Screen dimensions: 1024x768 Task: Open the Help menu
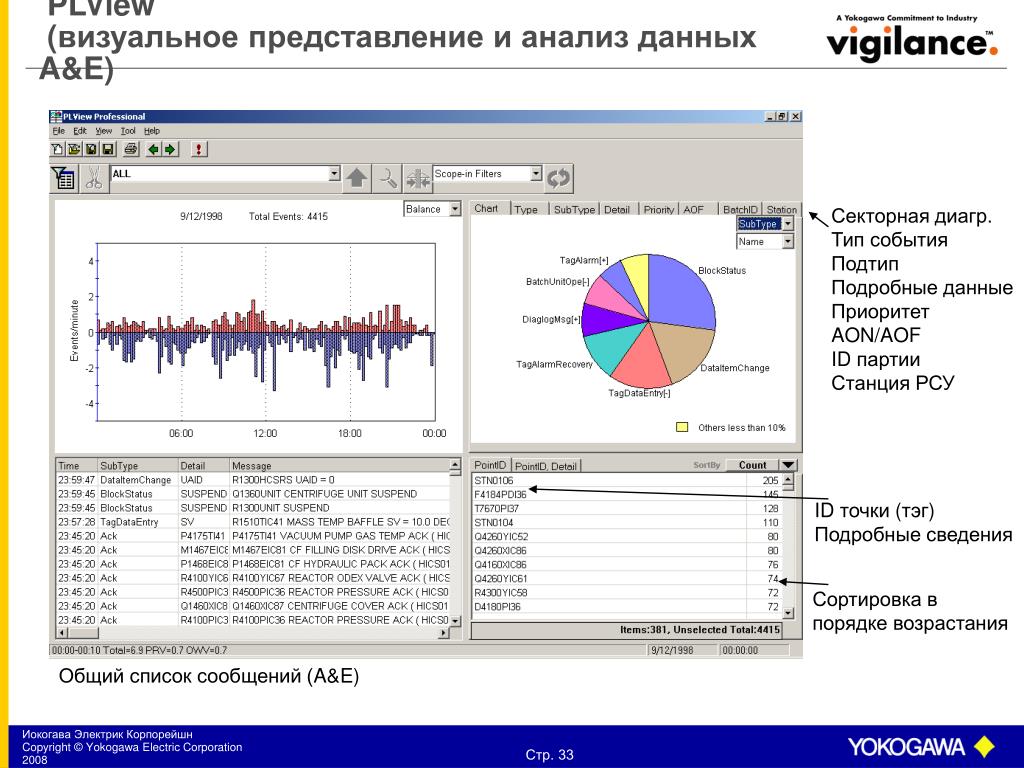(152, 131)
